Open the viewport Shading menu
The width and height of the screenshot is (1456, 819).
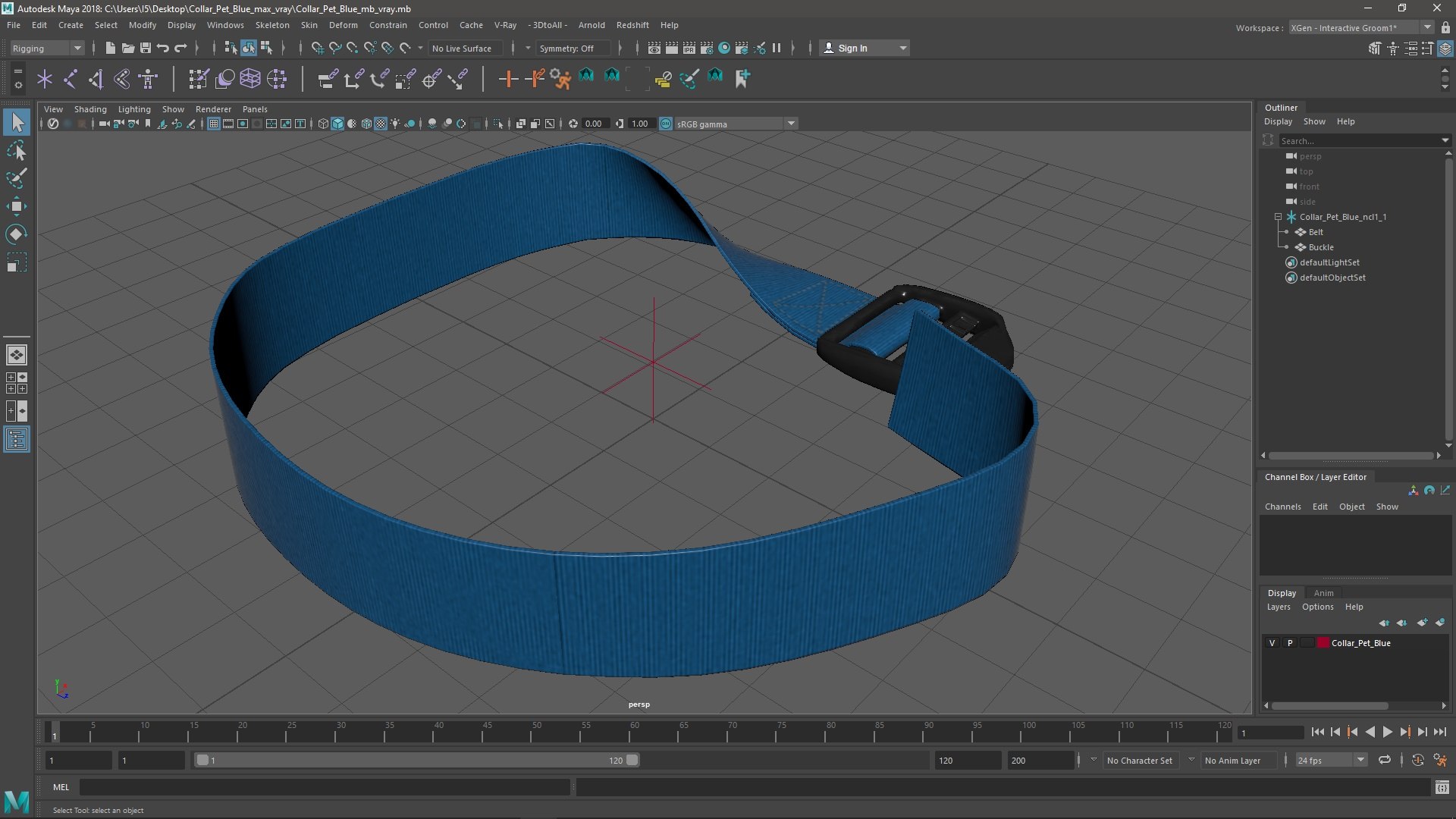90,109
